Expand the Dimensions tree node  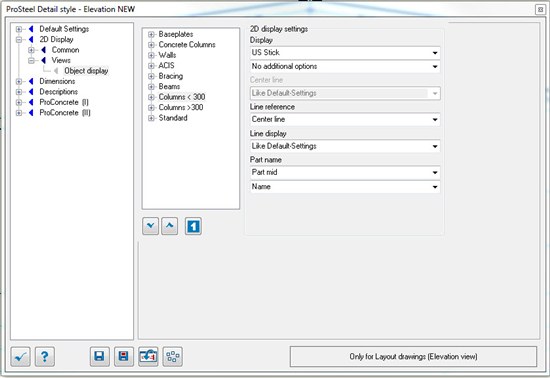pos(19,82)
